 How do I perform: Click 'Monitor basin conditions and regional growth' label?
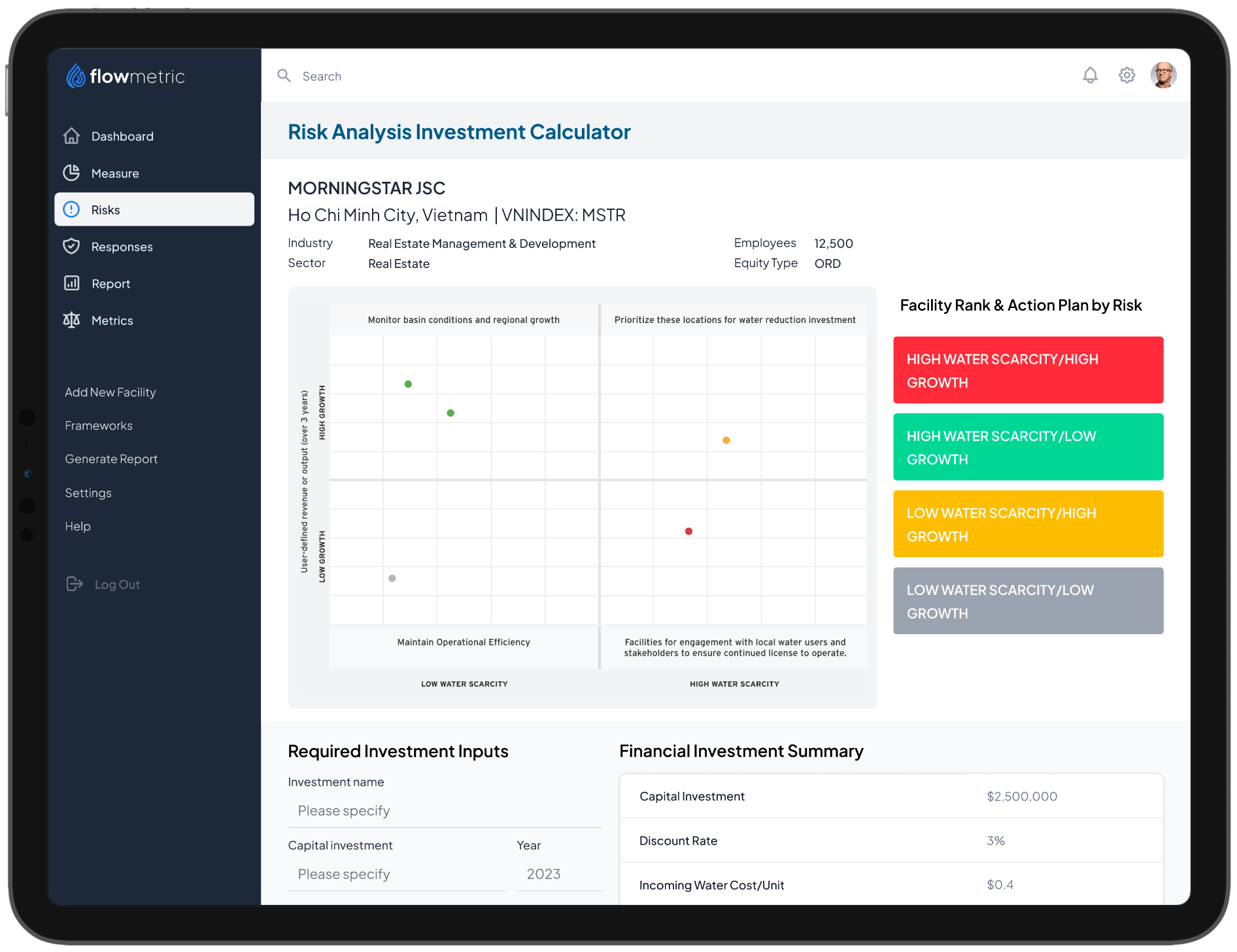[464, 320]
